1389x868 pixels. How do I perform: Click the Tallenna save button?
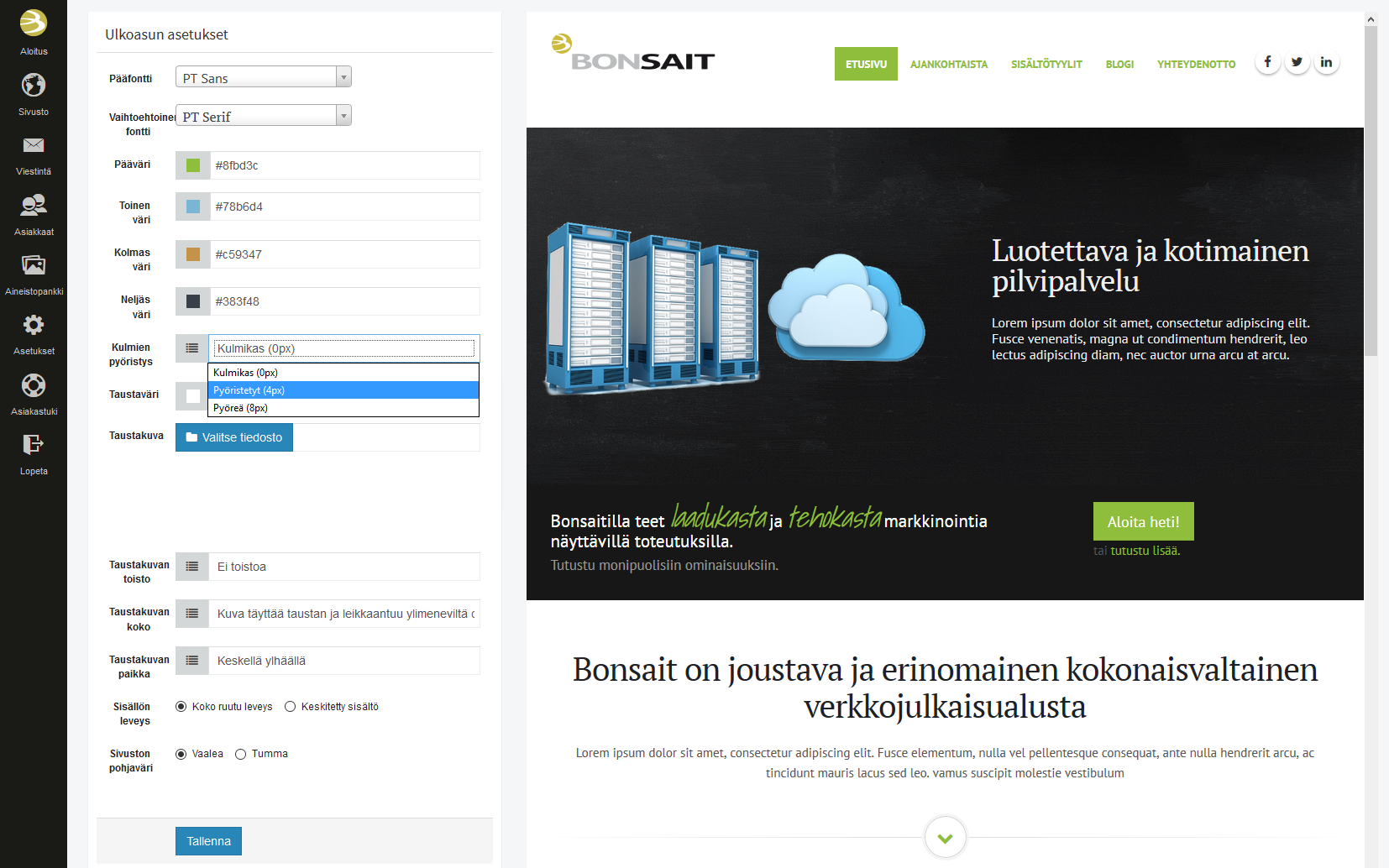(x=208, y=841)
